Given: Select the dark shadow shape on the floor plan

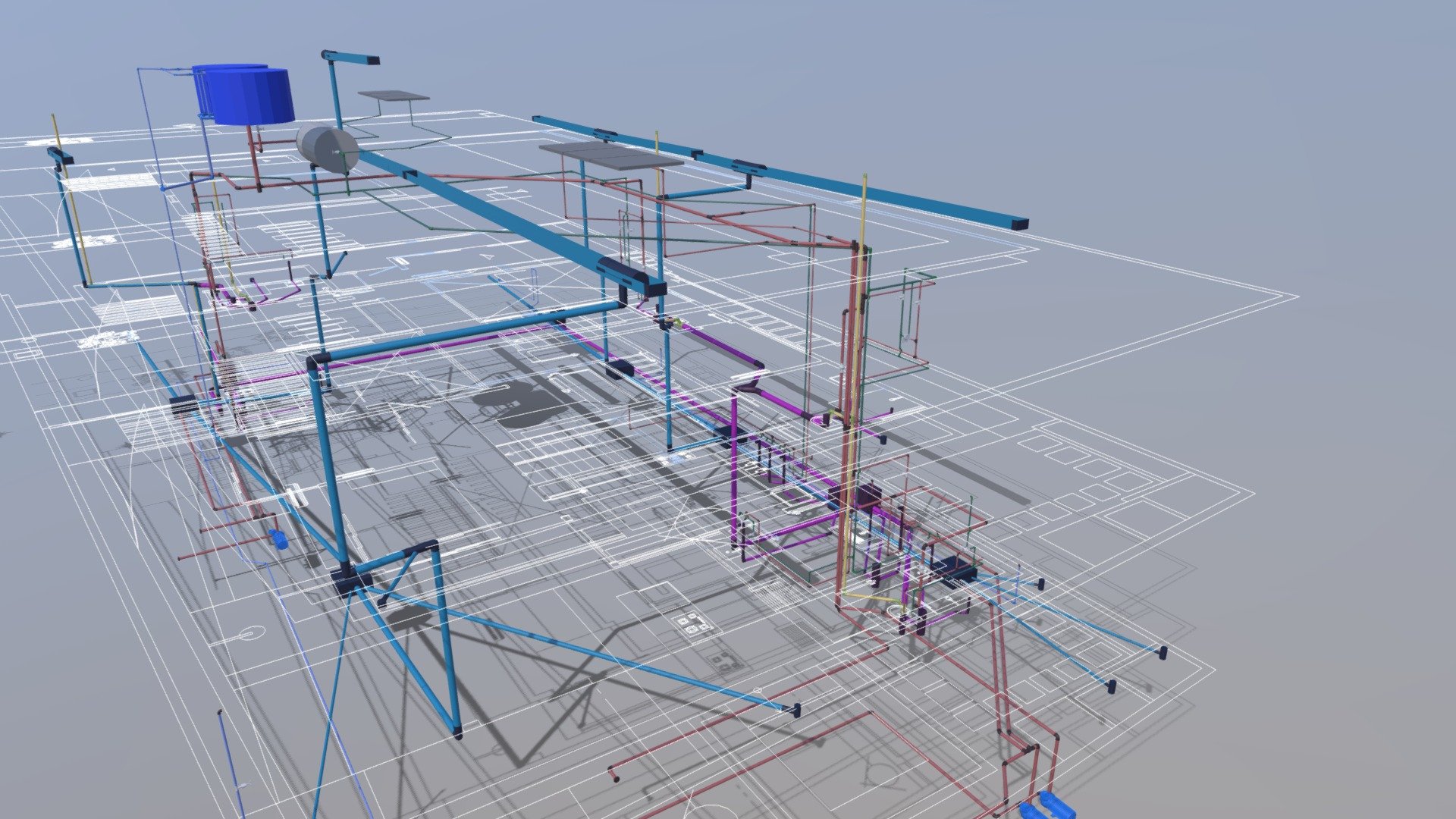Looking at the screenshot, I should click(523, 404).
